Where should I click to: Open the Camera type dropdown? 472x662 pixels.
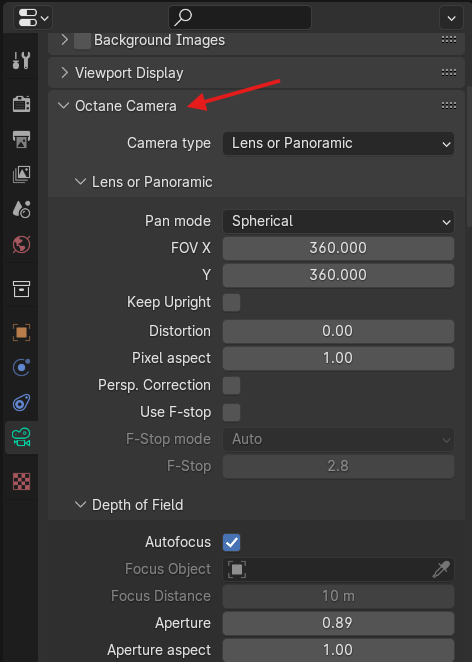338,144
